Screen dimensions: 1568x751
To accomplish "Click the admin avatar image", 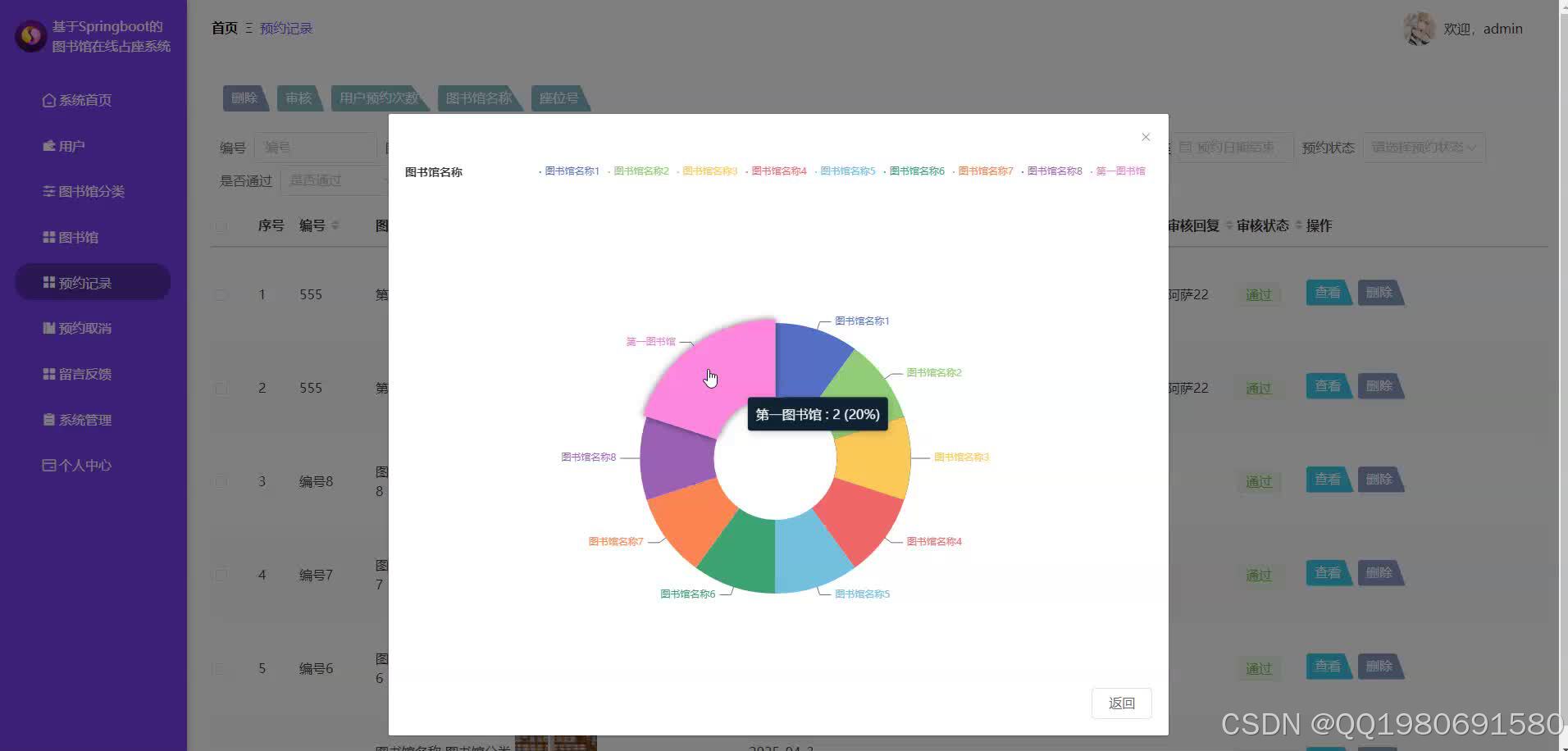I will (1419, 29).
